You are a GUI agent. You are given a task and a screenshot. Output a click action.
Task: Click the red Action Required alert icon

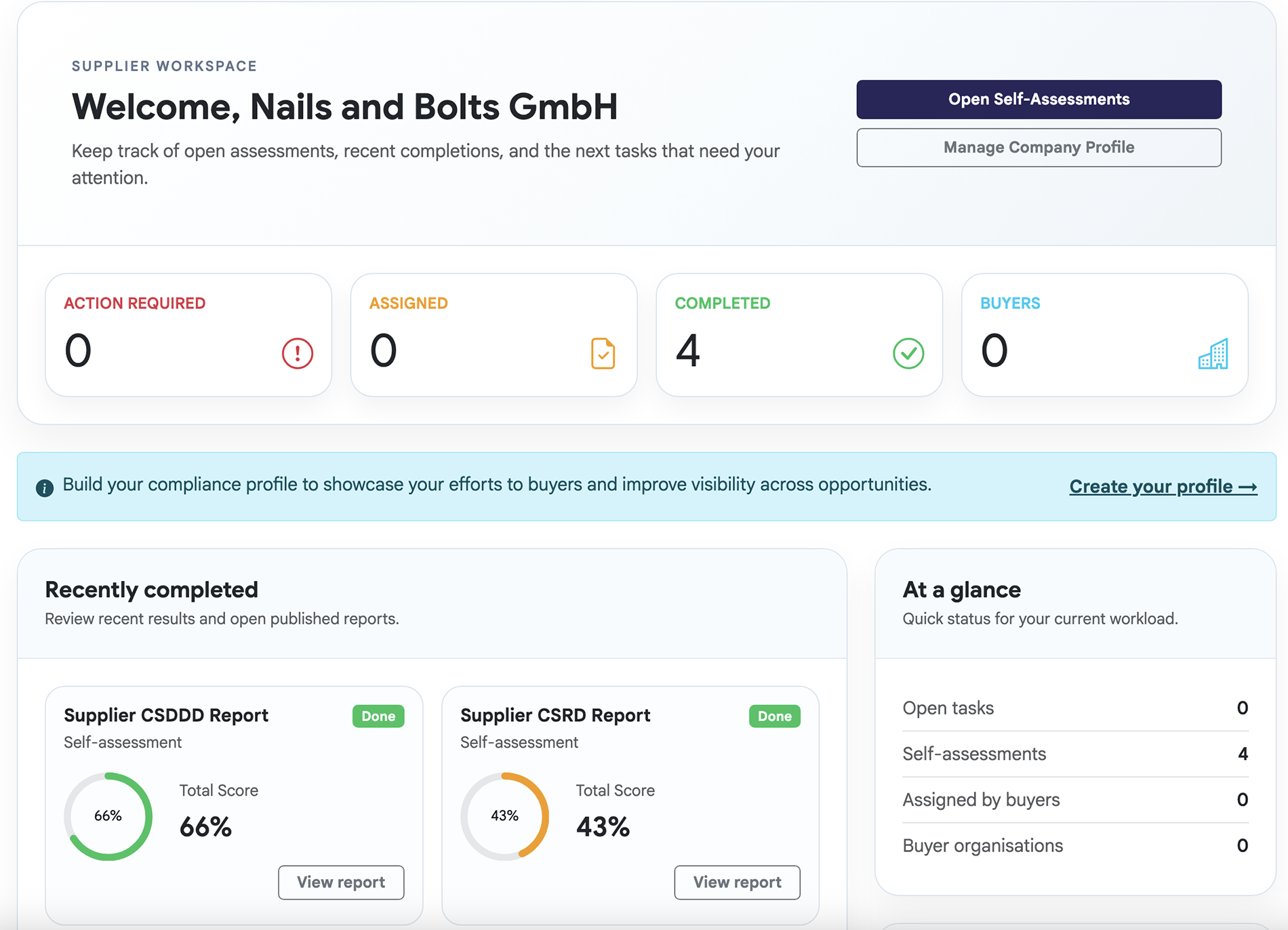[297, 353]
